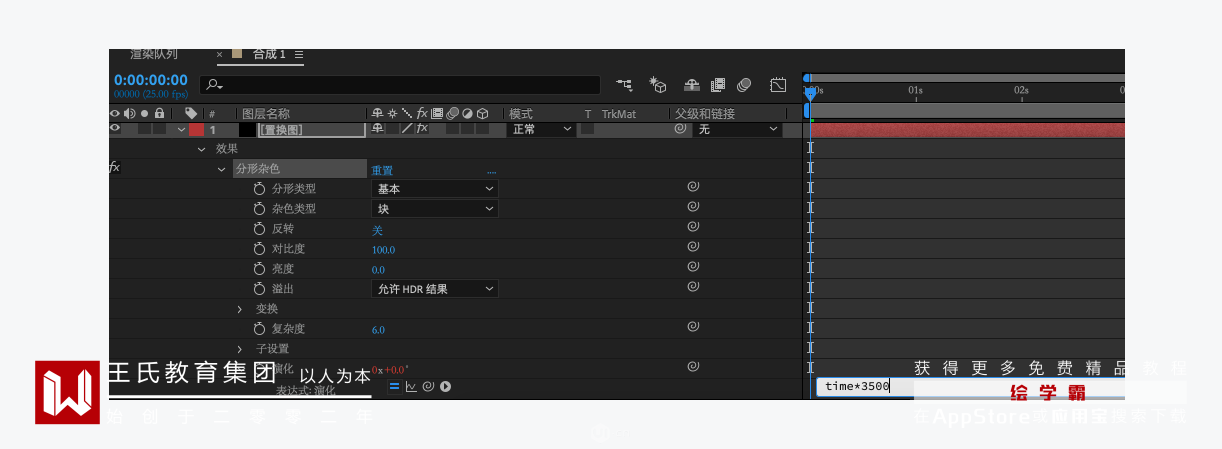Click stopwatch for 杂色类型 property
Screen dimensions: 1222x449
pos(259,208)
